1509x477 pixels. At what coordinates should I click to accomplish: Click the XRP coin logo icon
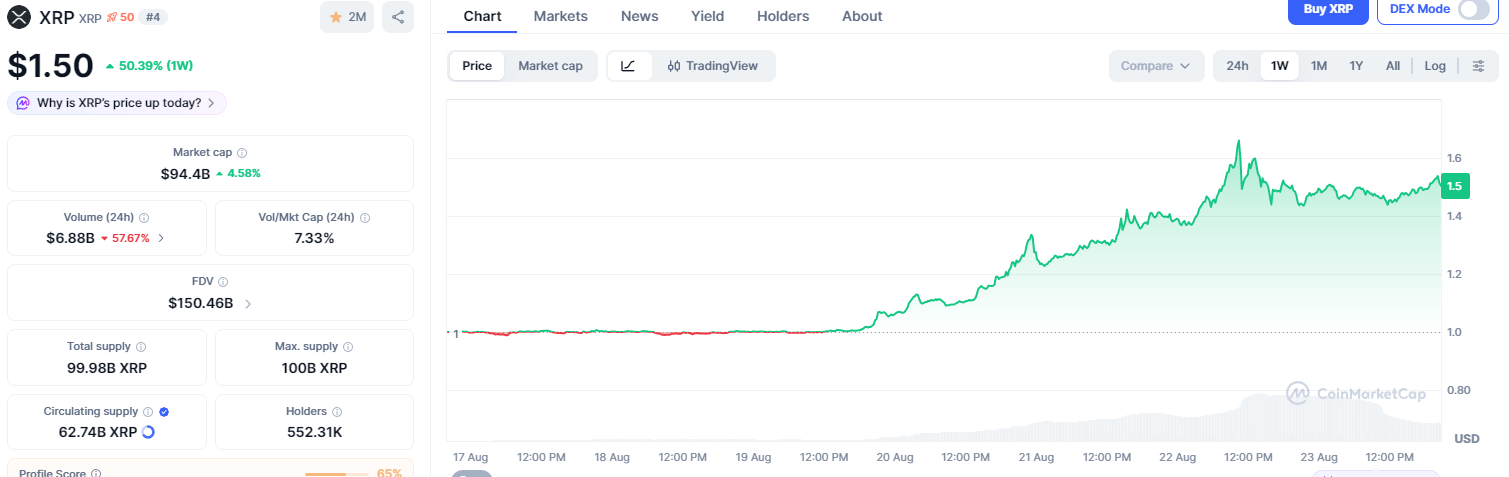(x=19, y=17)
